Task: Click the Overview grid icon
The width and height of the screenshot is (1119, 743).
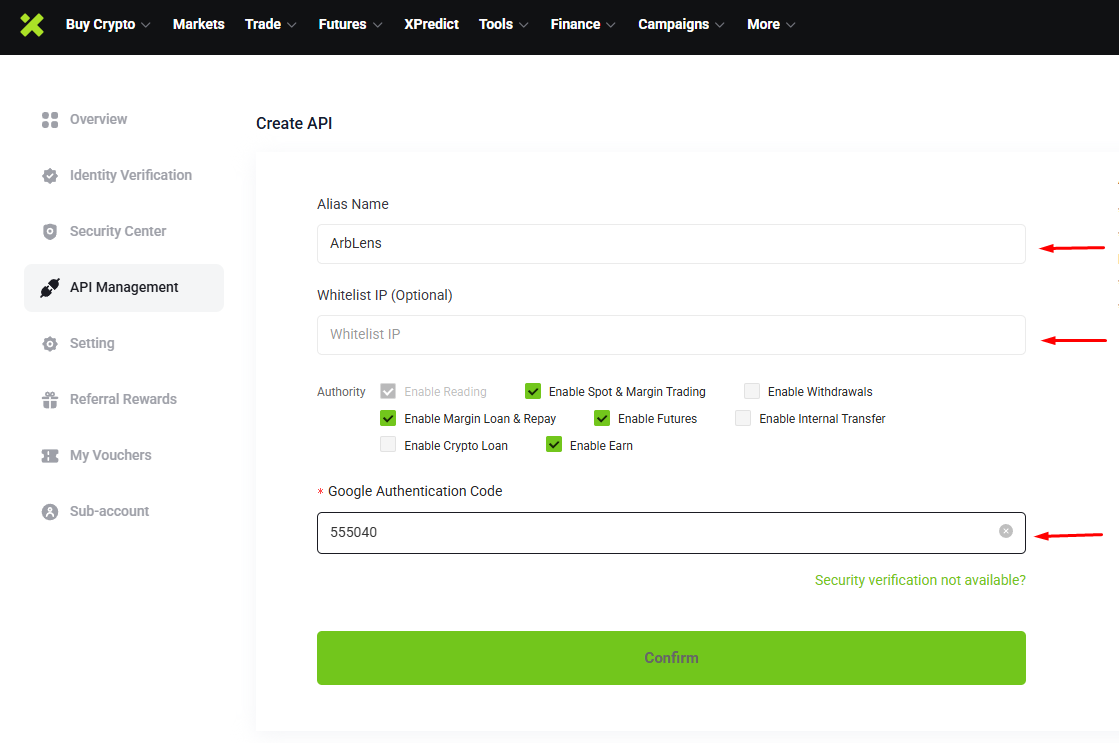Action: pos(50,120)
